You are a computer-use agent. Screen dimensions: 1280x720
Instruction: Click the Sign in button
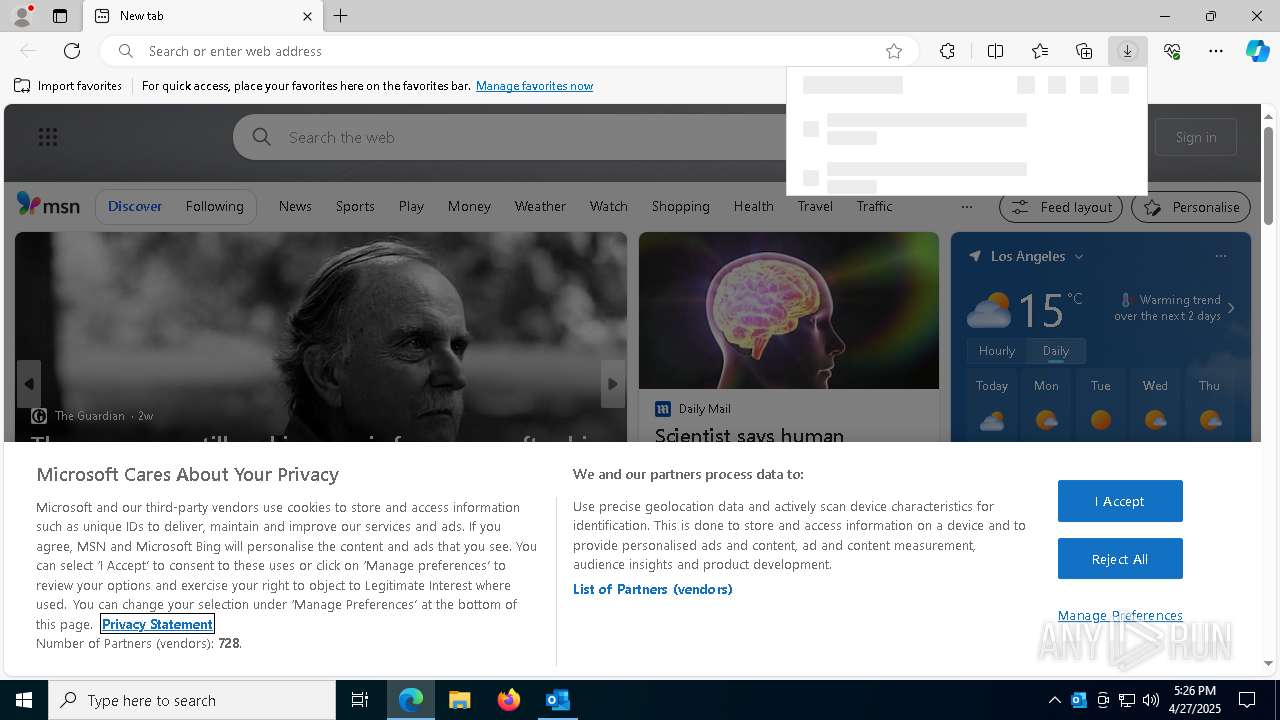click(x=1196, y=137)
